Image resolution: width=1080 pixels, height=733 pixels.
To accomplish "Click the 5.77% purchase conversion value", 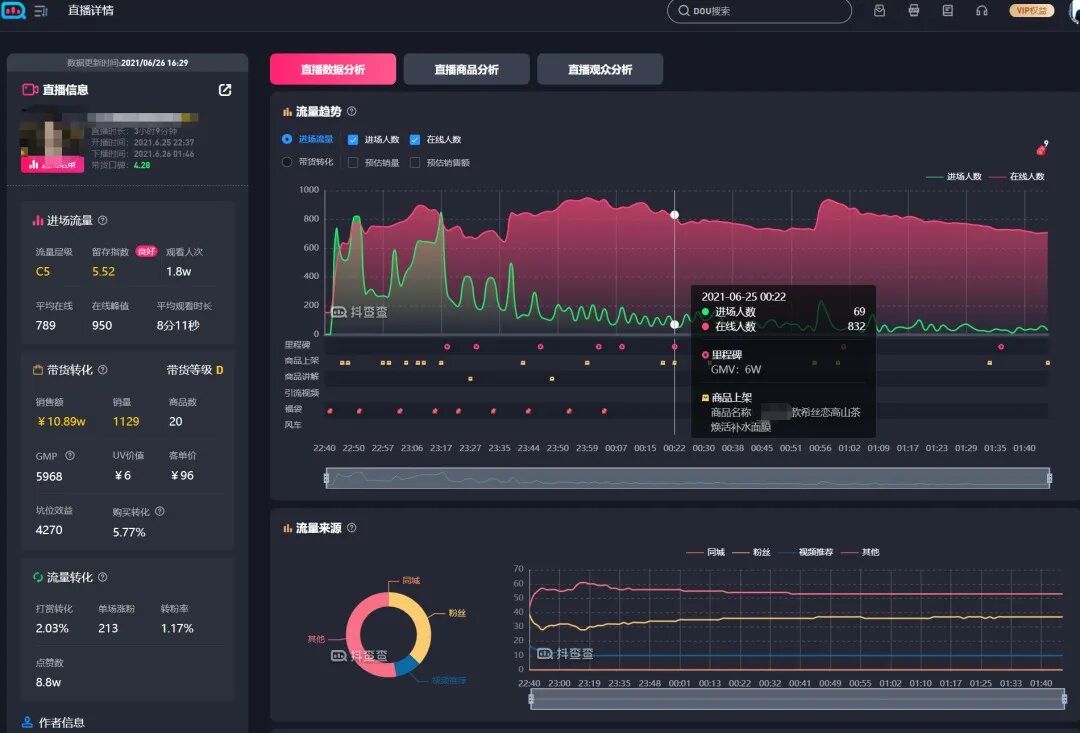I will [x=129, y=532].
